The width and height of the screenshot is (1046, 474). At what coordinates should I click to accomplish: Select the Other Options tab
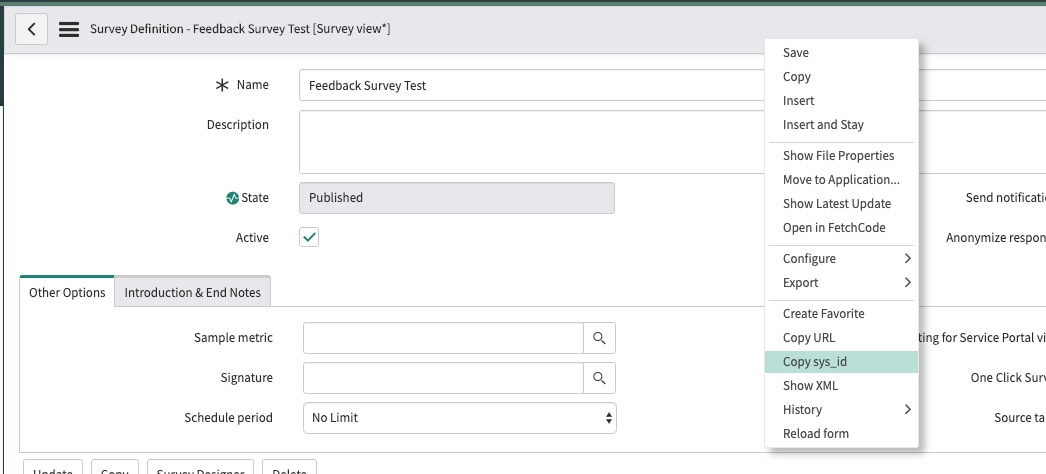[x=67, y=292]
